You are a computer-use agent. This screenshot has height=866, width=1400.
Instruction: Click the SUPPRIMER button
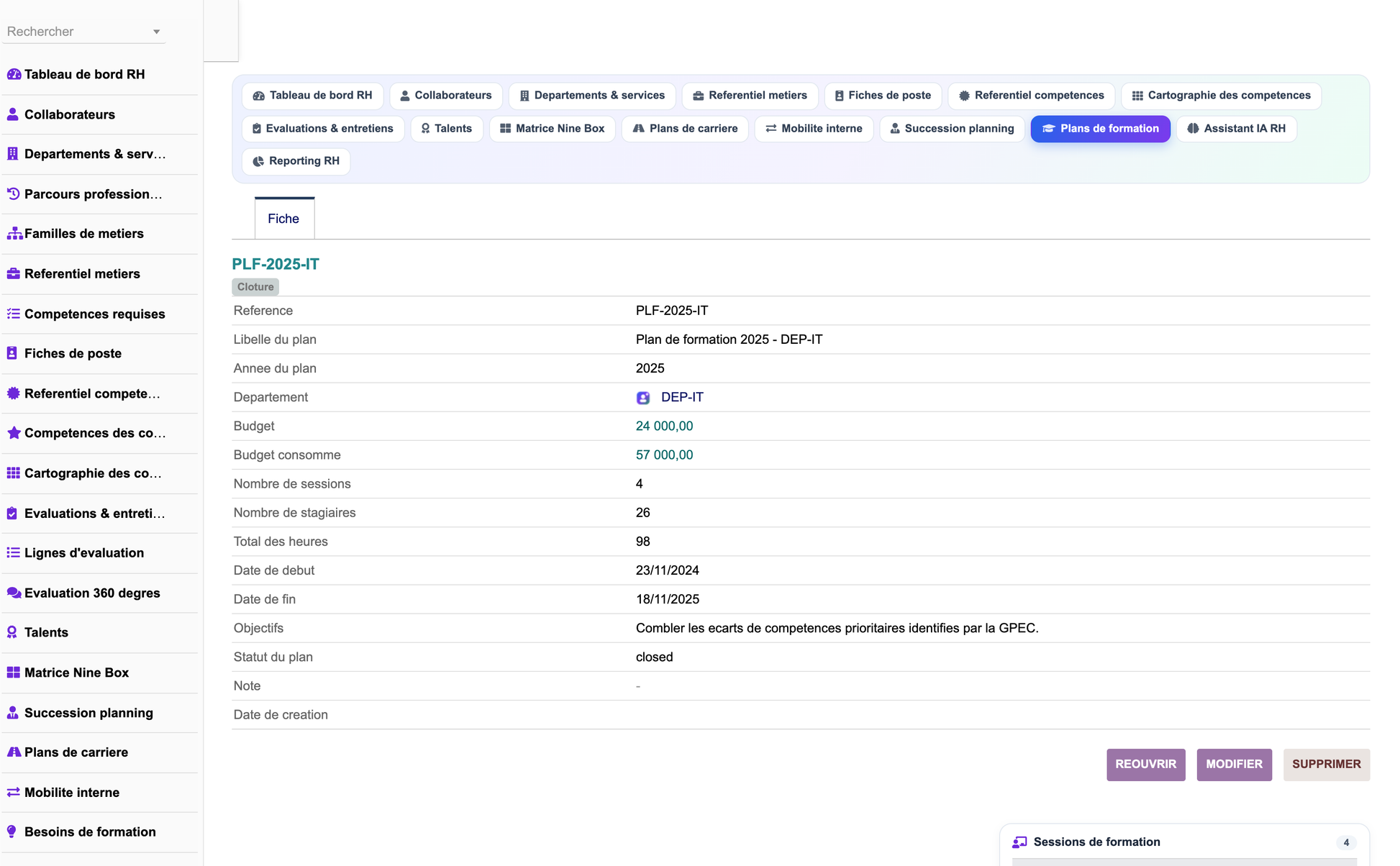[1326, 765]
